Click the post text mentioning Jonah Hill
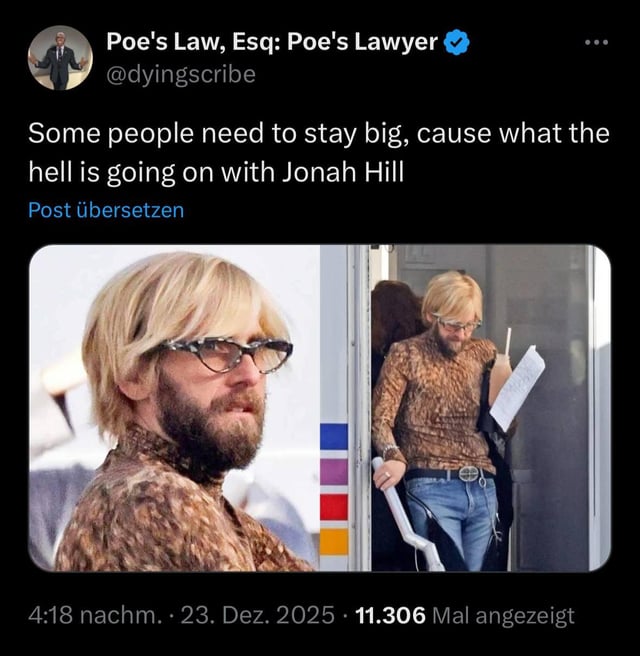 pyautogui.click(x=319, y=153)
